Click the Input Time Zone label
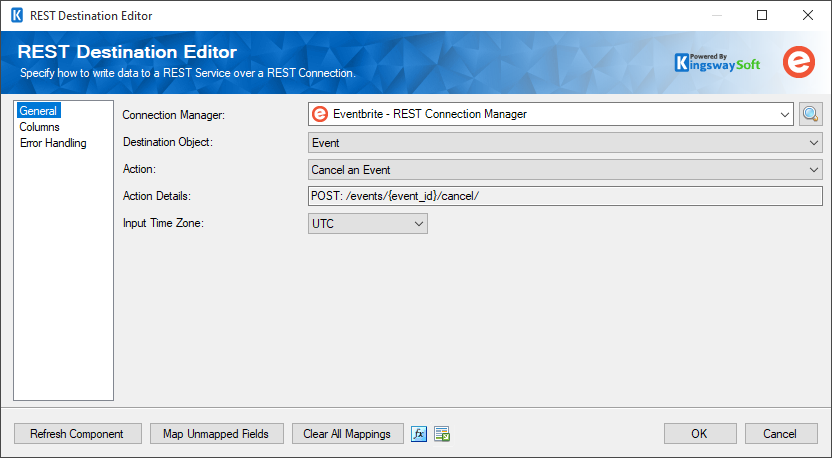The width and height of the screenshot is (832, 458). pos(163,223)
